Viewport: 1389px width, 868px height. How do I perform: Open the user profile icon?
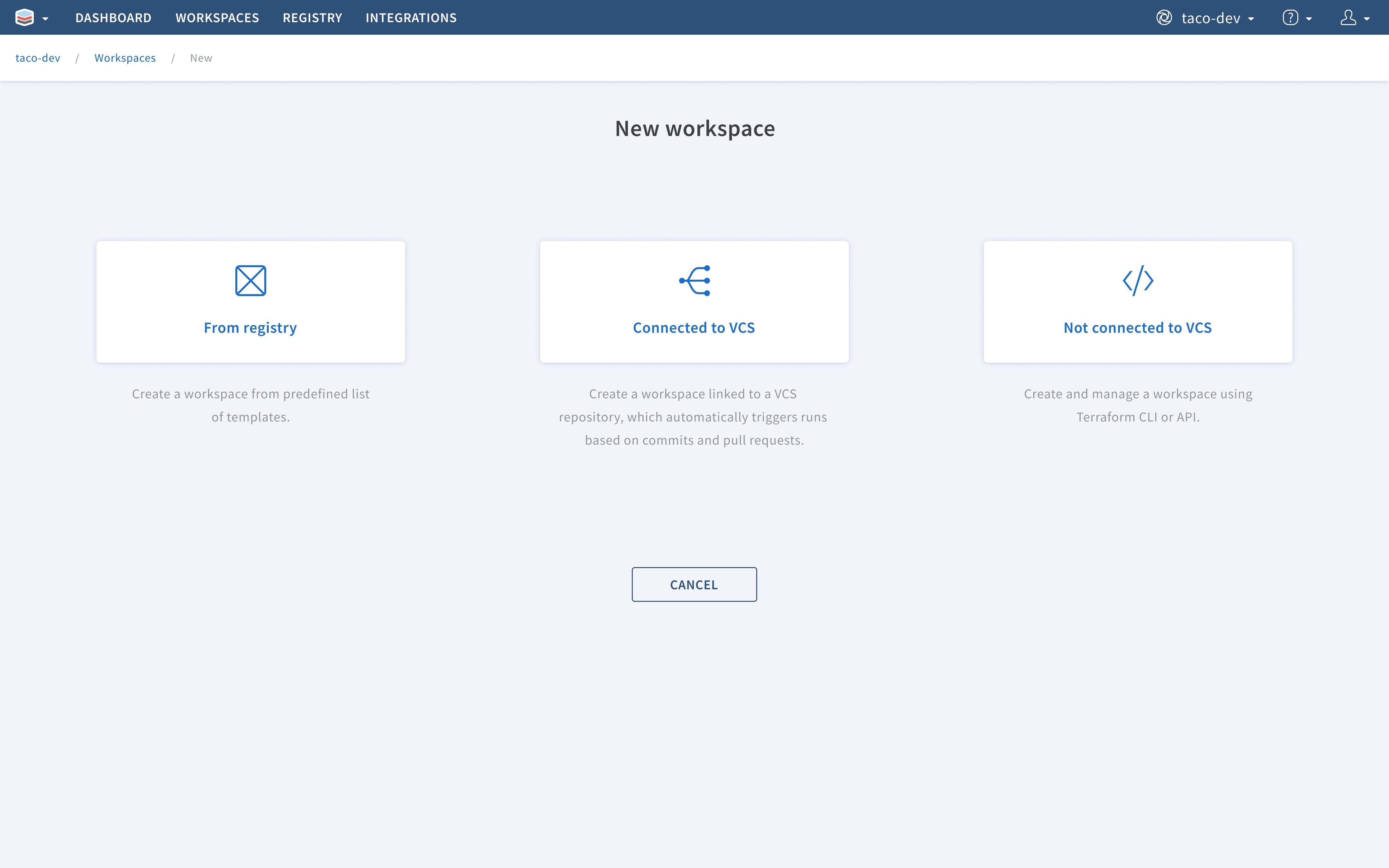tap(1348, 18)
